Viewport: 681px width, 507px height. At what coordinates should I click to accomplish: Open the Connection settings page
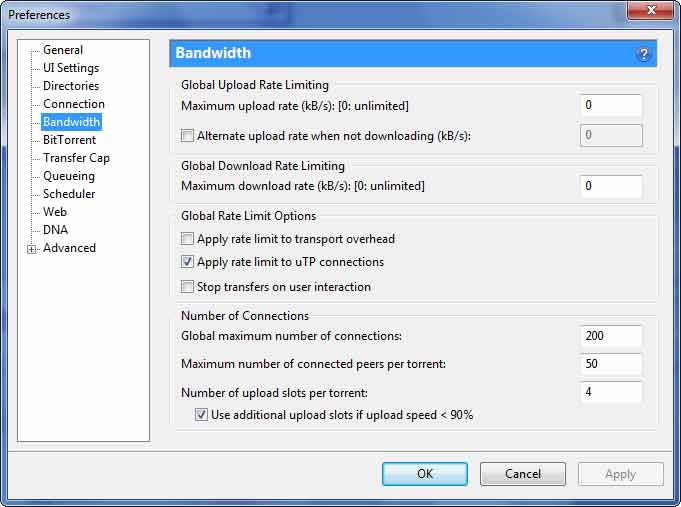(74, 104)
